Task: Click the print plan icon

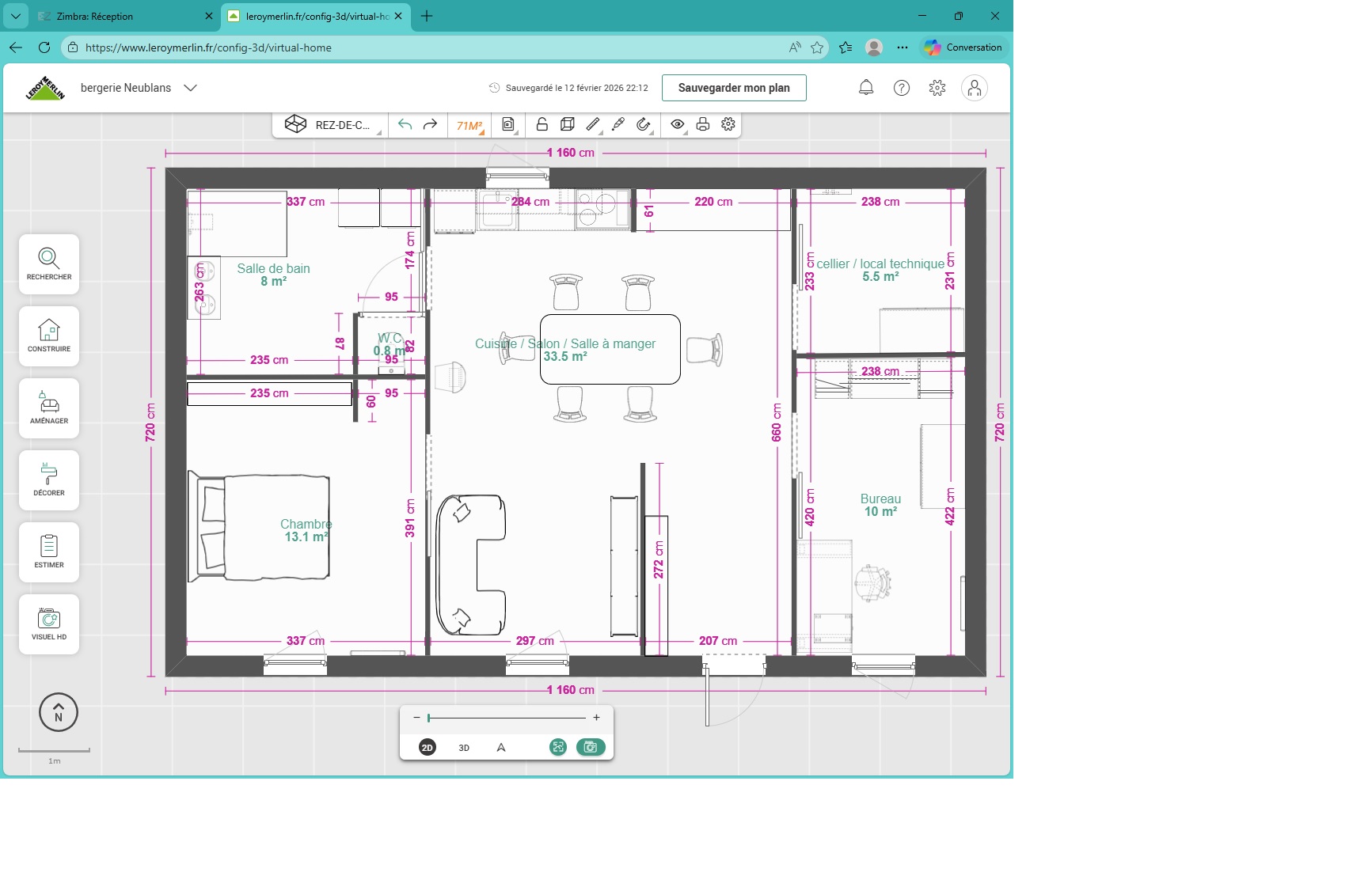Action: pos(702,124)
